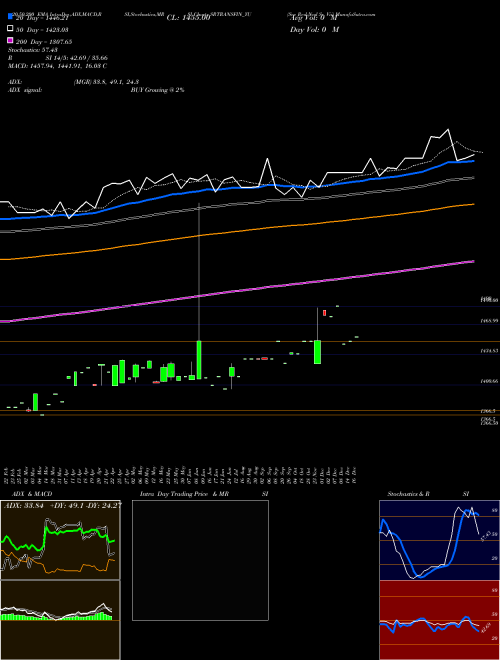This screenshot has height=660, width=500.
Task: Click the 1463.99 price axis label
Action: coord(489,321)
